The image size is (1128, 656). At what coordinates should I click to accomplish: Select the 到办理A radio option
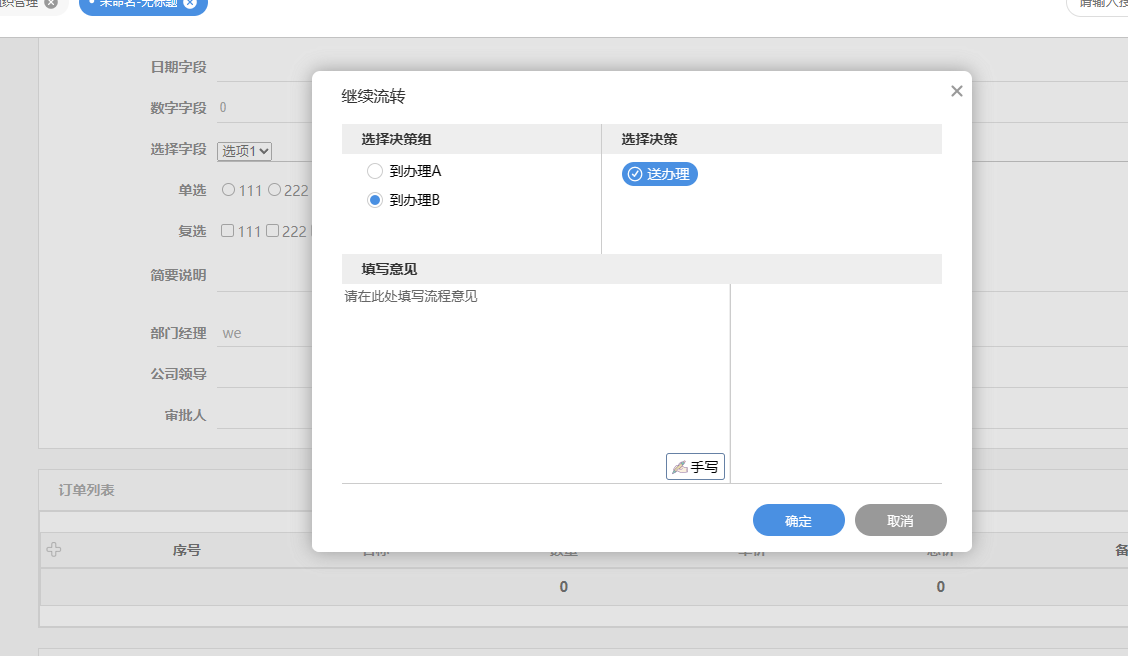[x=375, y=171]
